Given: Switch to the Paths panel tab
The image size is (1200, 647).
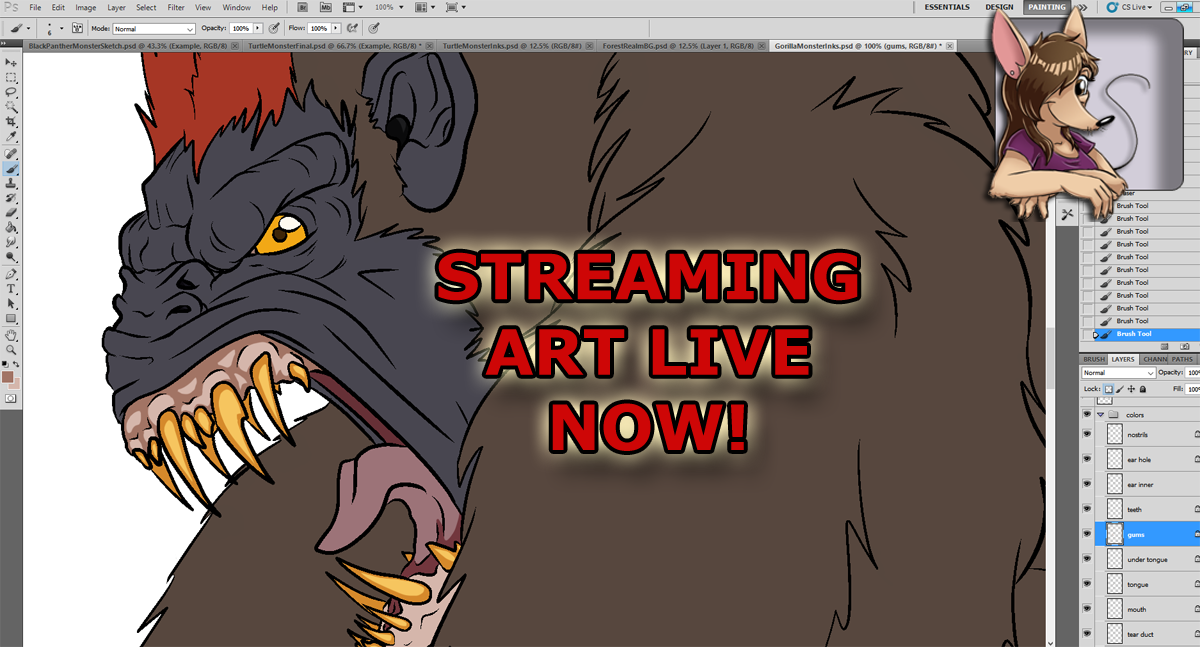Looking at the screenshot, I should click(1182, 359).
